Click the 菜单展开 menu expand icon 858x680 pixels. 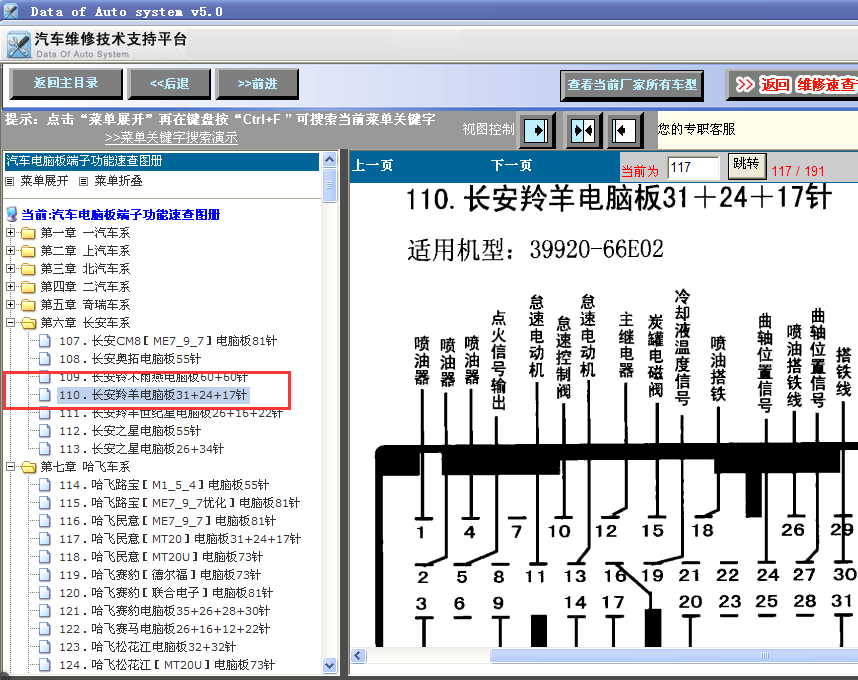(x=9, y=181)
